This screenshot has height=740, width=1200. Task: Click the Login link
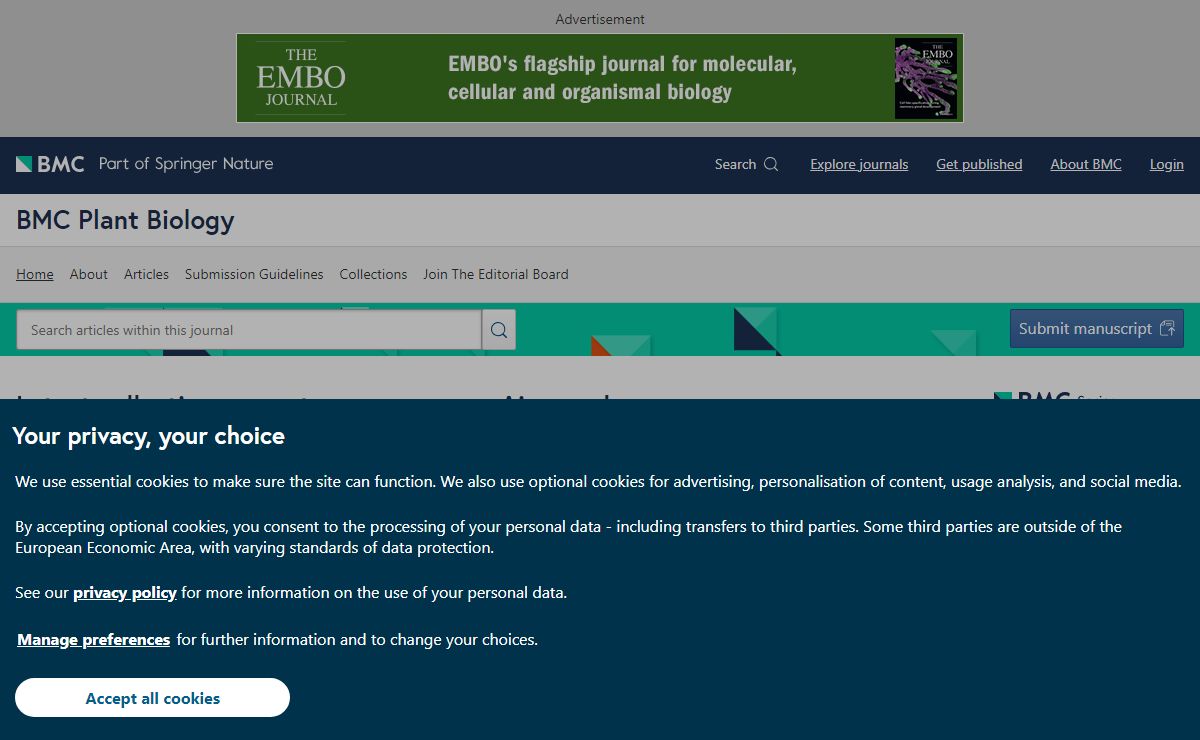1166,164
